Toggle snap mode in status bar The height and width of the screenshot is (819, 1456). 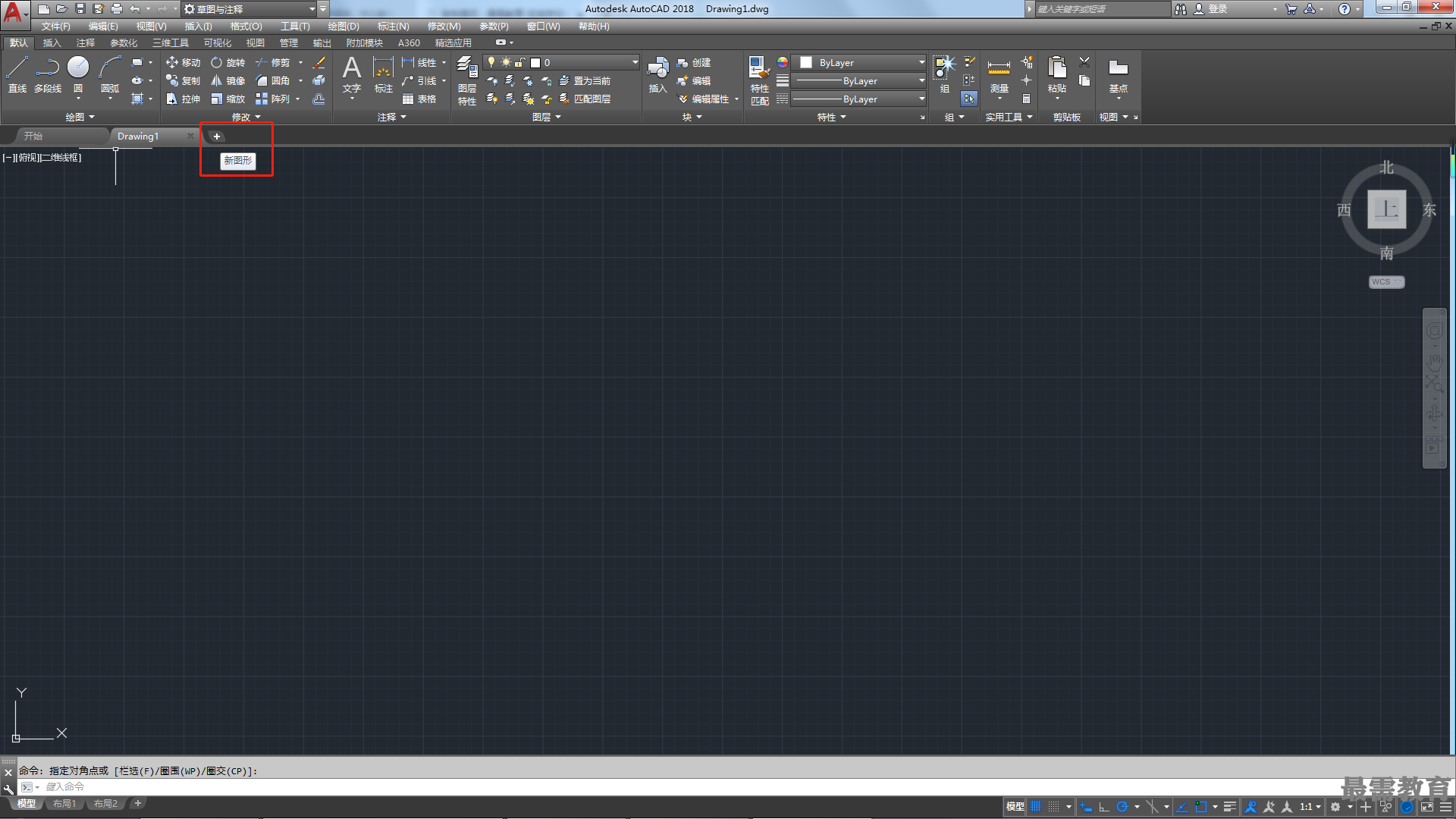click(1054, 807)
